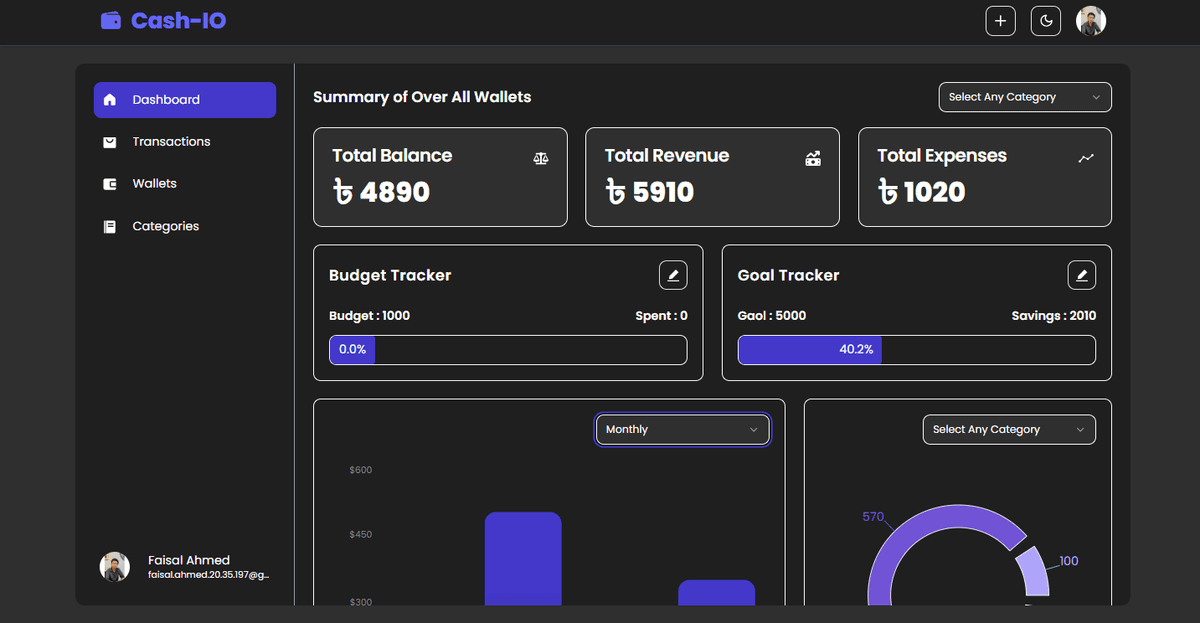Open the profile avatar in the top bar

click(1090, 21)
